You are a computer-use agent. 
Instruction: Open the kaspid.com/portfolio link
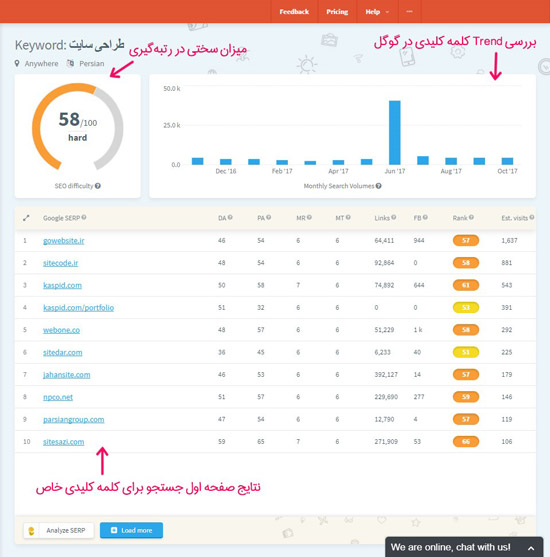click(x=79, y=308)
